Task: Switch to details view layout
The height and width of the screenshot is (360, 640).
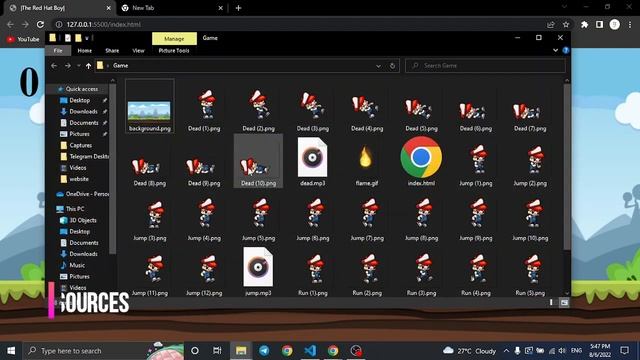Action: (x=551, y=302)
